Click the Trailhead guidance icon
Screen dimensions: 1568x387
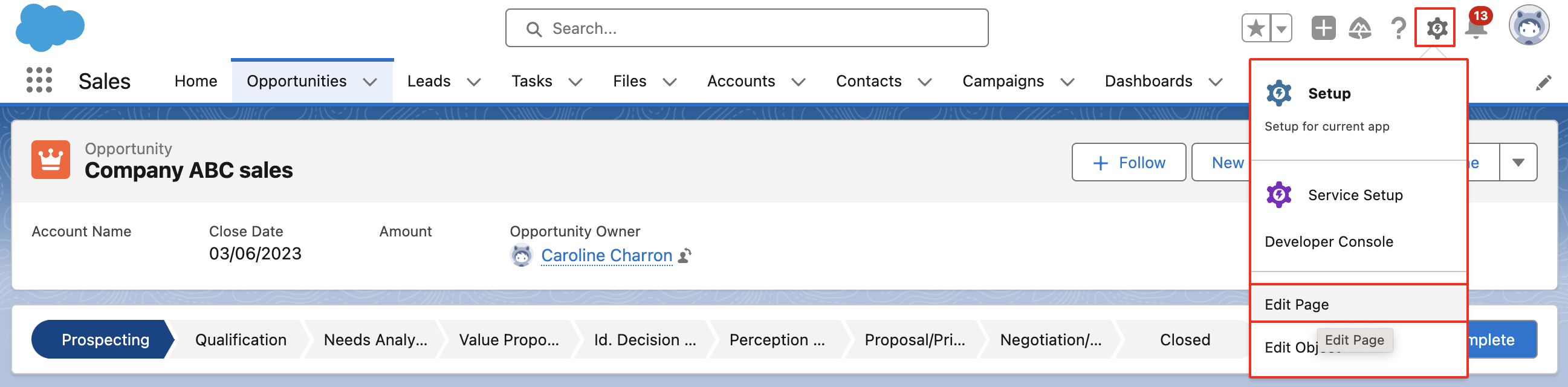tap(1360, 28)
